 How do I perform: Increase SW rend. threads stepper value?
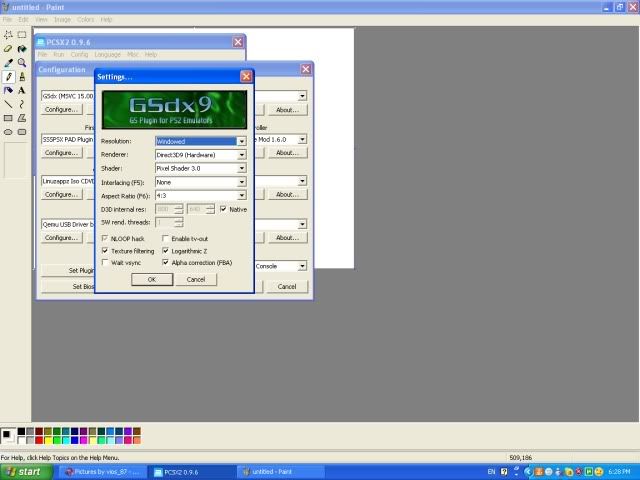pos(178,220)
